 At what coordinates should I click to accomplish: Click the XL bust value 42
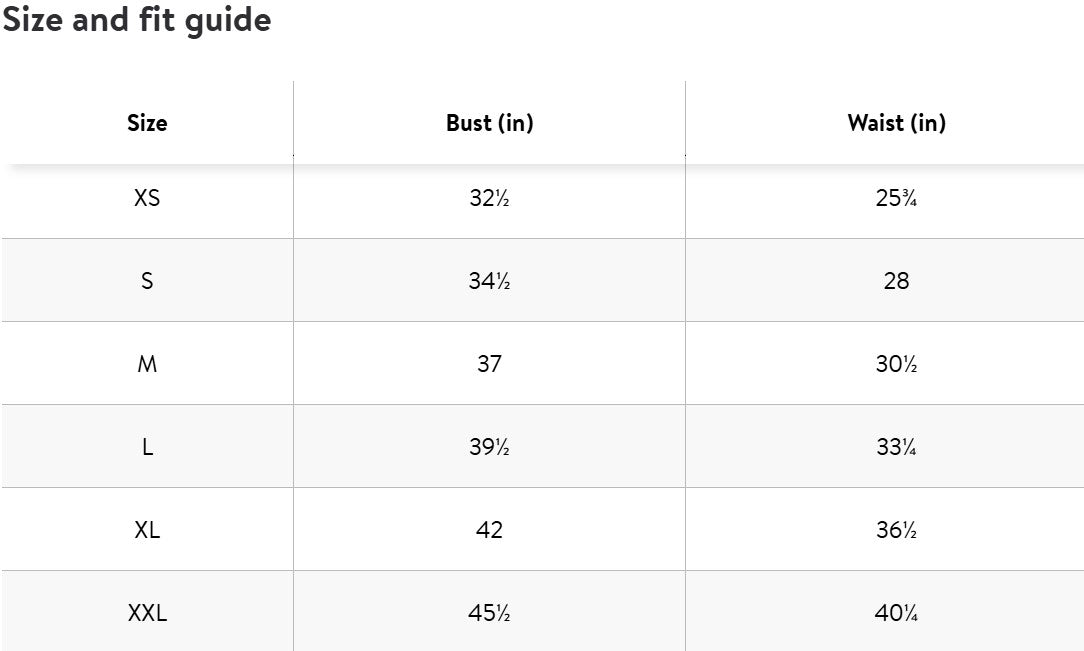489,530
